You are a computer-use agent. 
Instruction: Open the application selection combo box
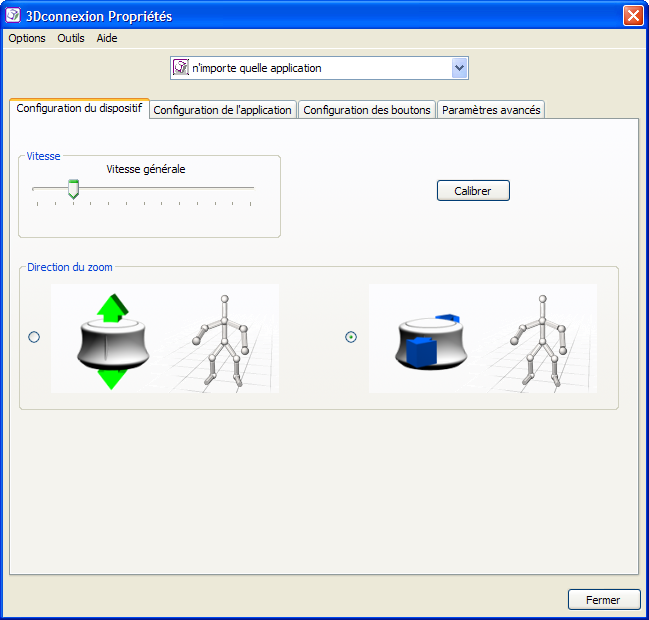click(x=318, y=68)
